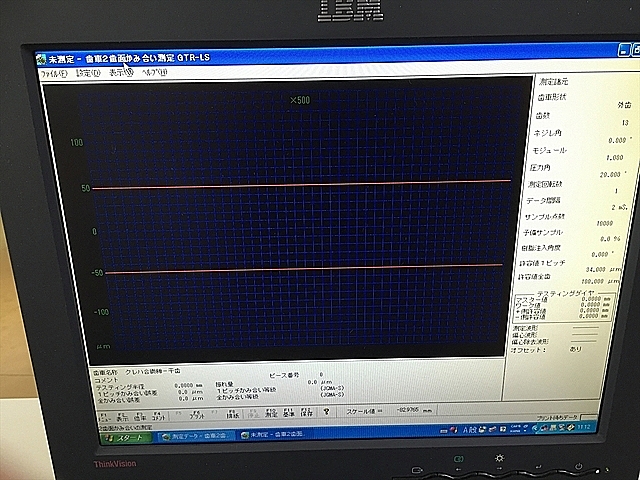Click the スケール値 readout value

(x=414, y=410)
